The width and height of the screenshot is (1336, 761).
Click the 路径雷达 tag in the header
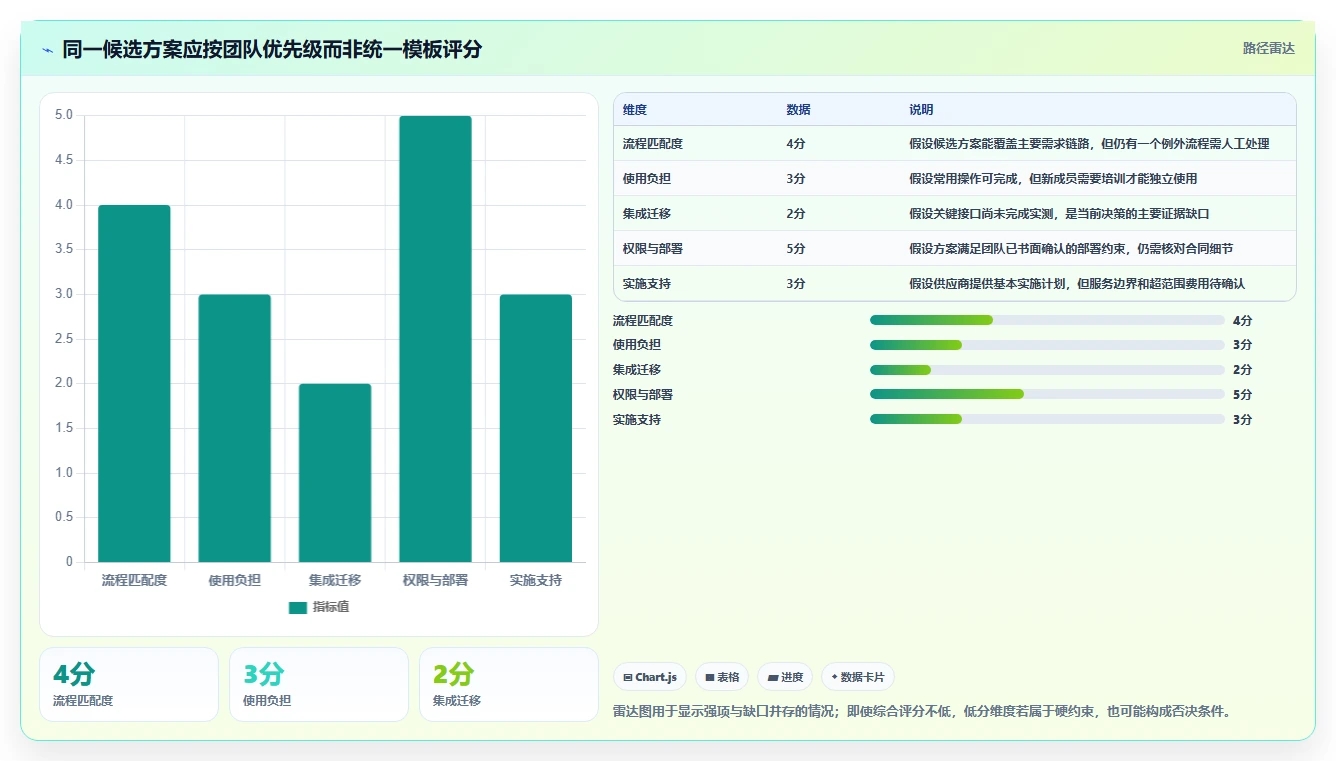point(1268,48)
